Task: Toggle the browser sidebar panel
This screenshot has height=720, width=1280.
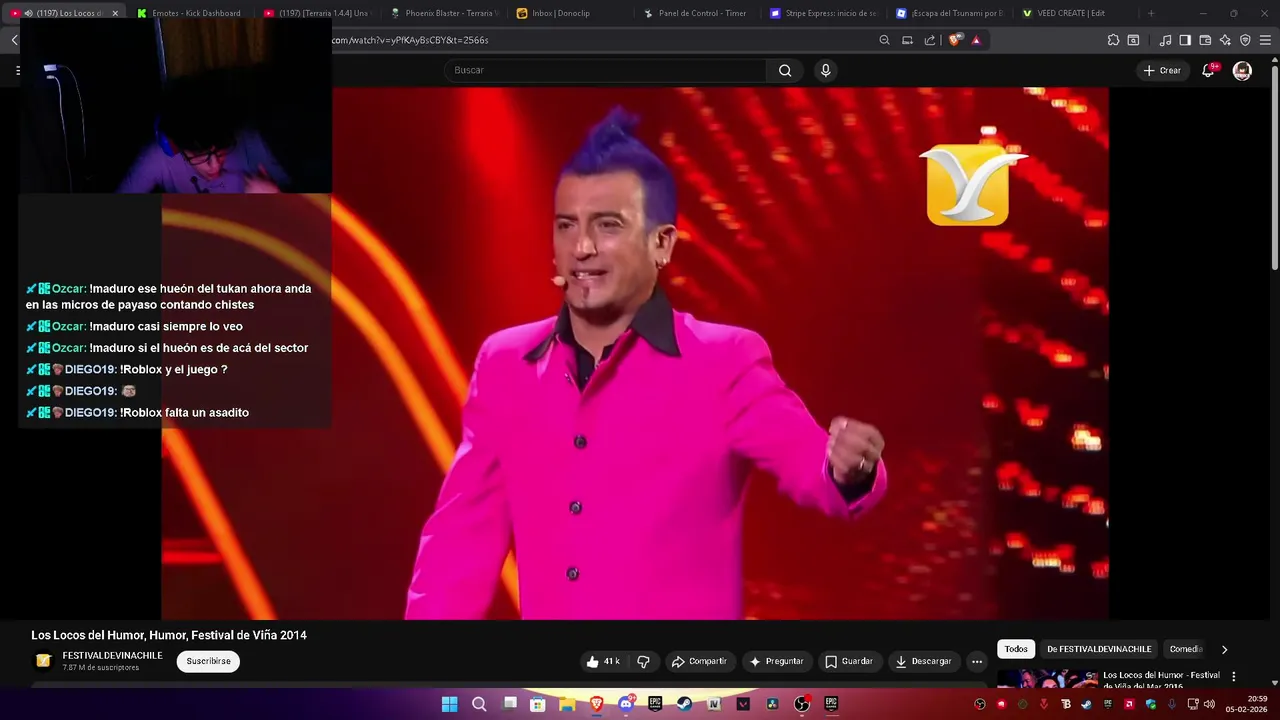Action: (1185, 40)
